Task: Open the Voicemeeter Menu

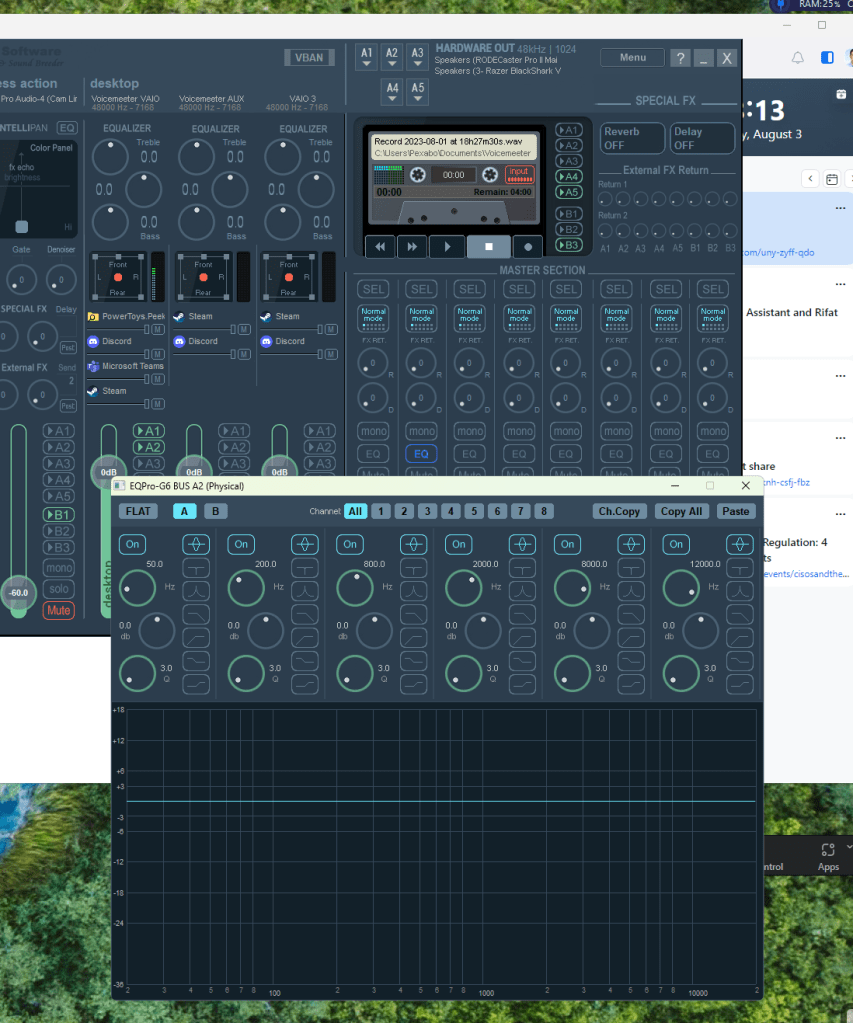Action: point(632,57)
